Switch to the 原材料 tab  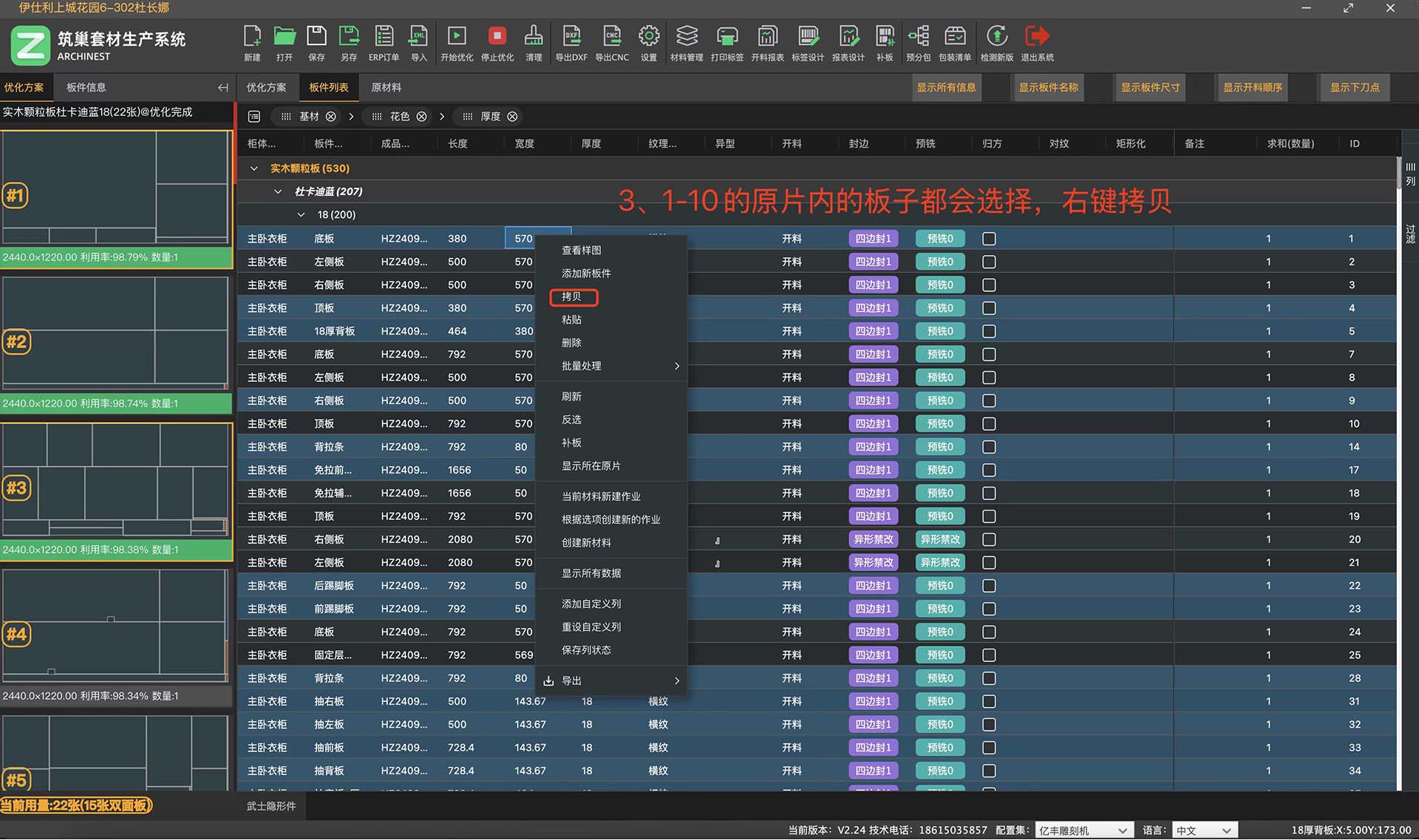coord(386,87)
